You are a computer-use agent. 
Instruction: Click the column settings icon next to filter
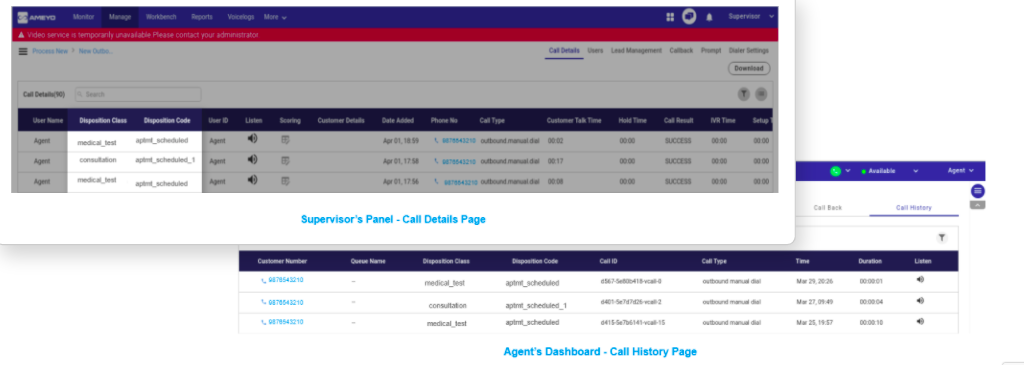coord(761,94)
